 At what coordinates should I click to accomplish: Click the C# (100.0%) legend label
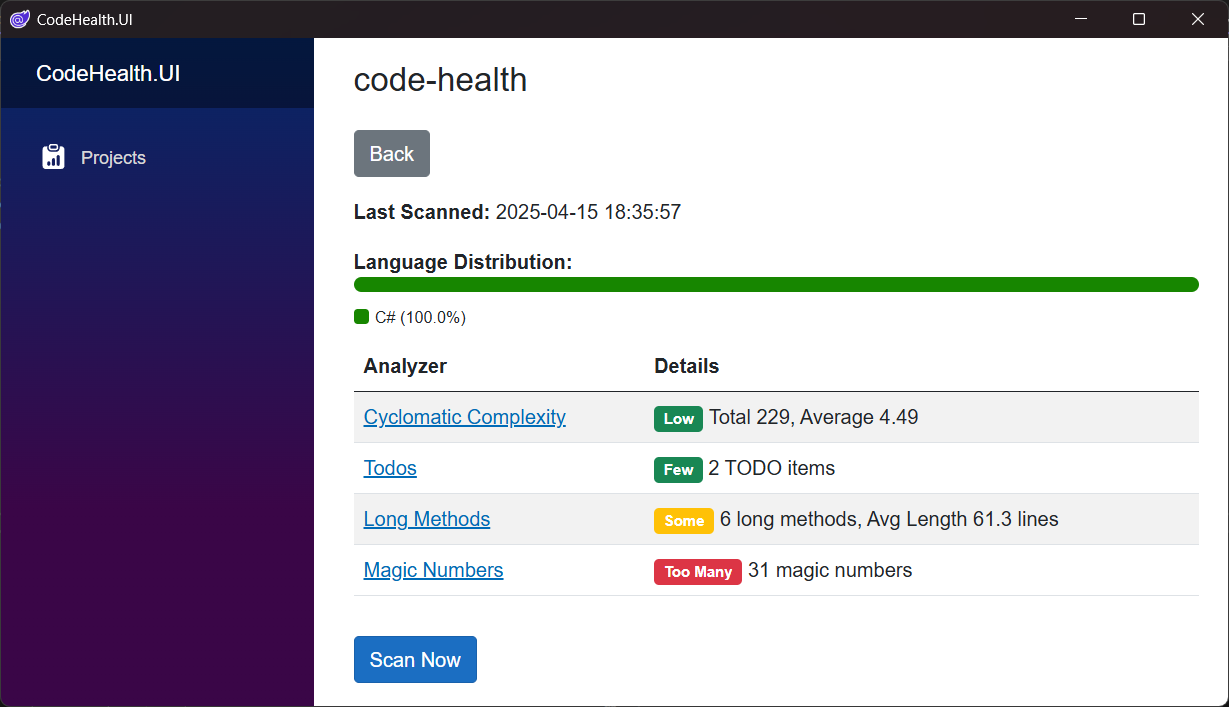(420, 317)
